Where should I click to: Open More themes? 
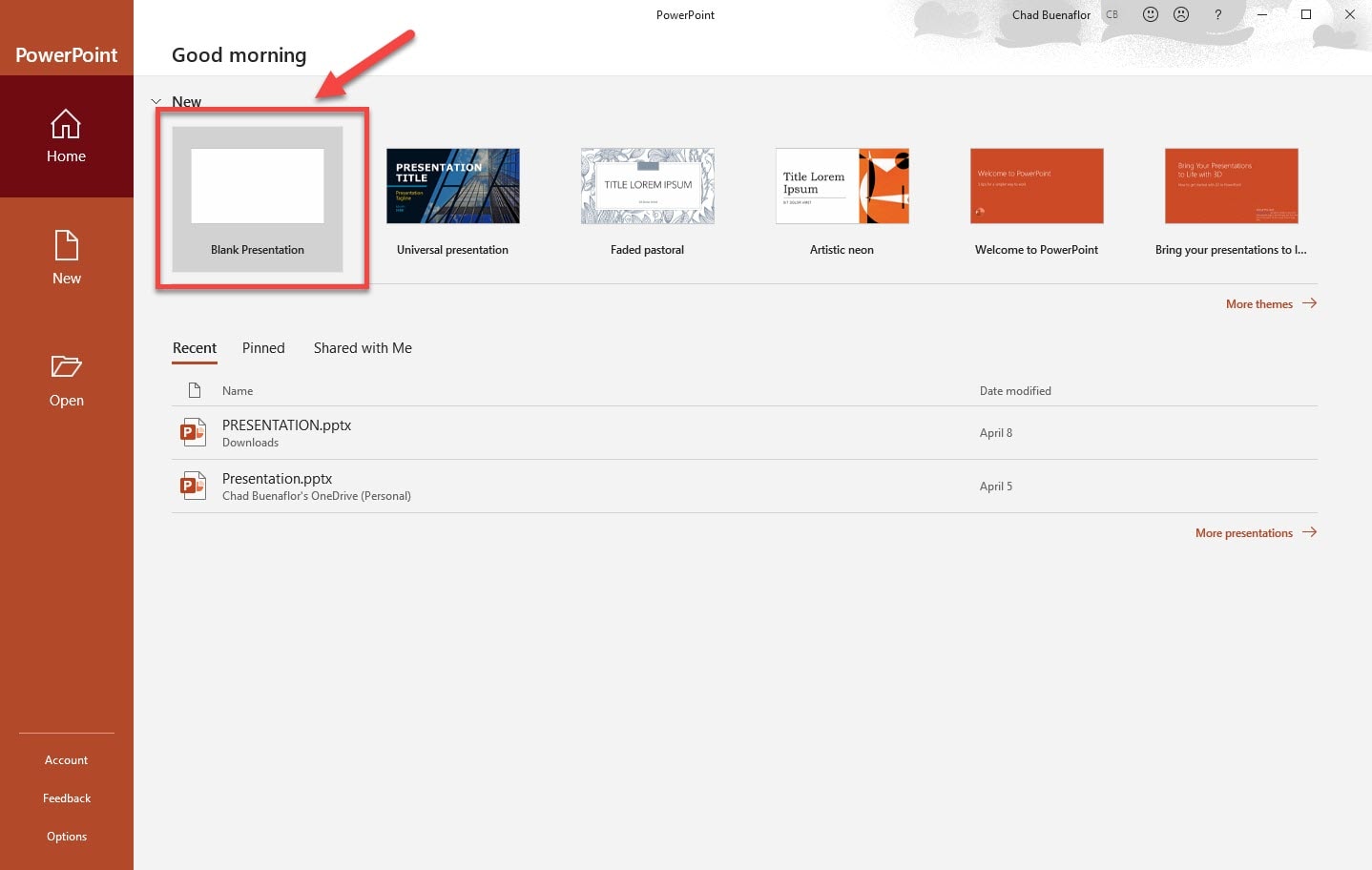pos(1258,303)
